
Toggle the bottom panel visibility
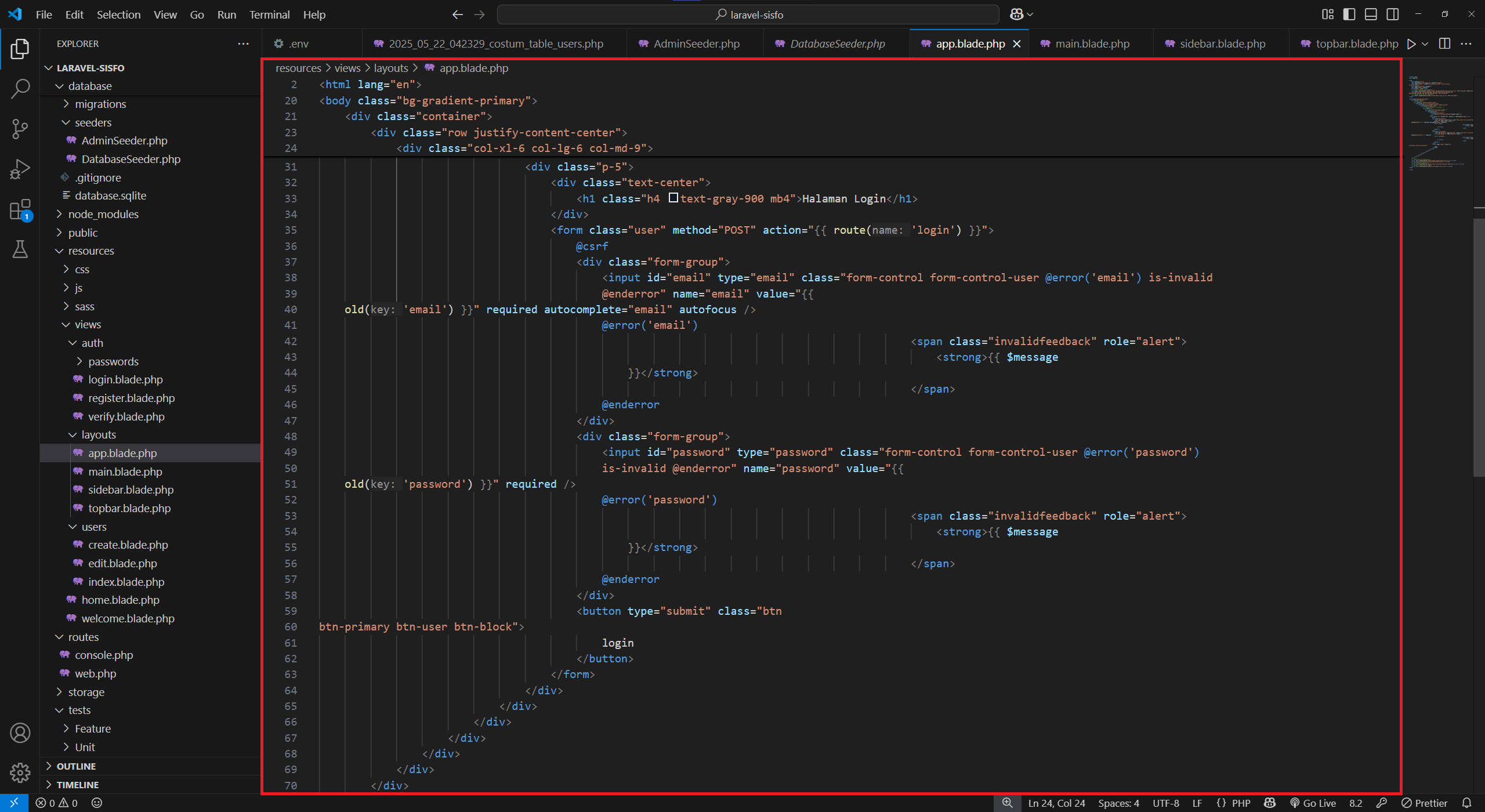coord(1371,14)
